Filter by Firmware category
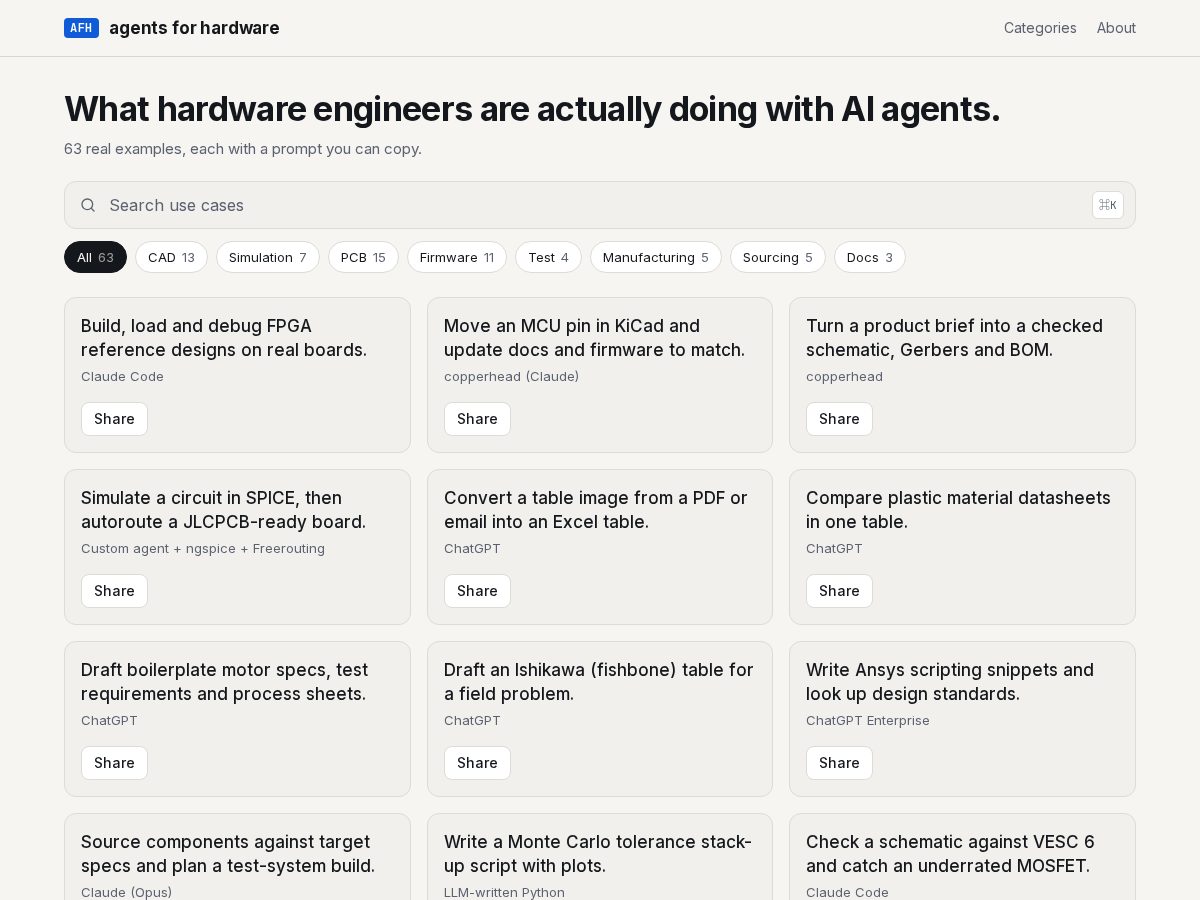 tap(457, 257)
